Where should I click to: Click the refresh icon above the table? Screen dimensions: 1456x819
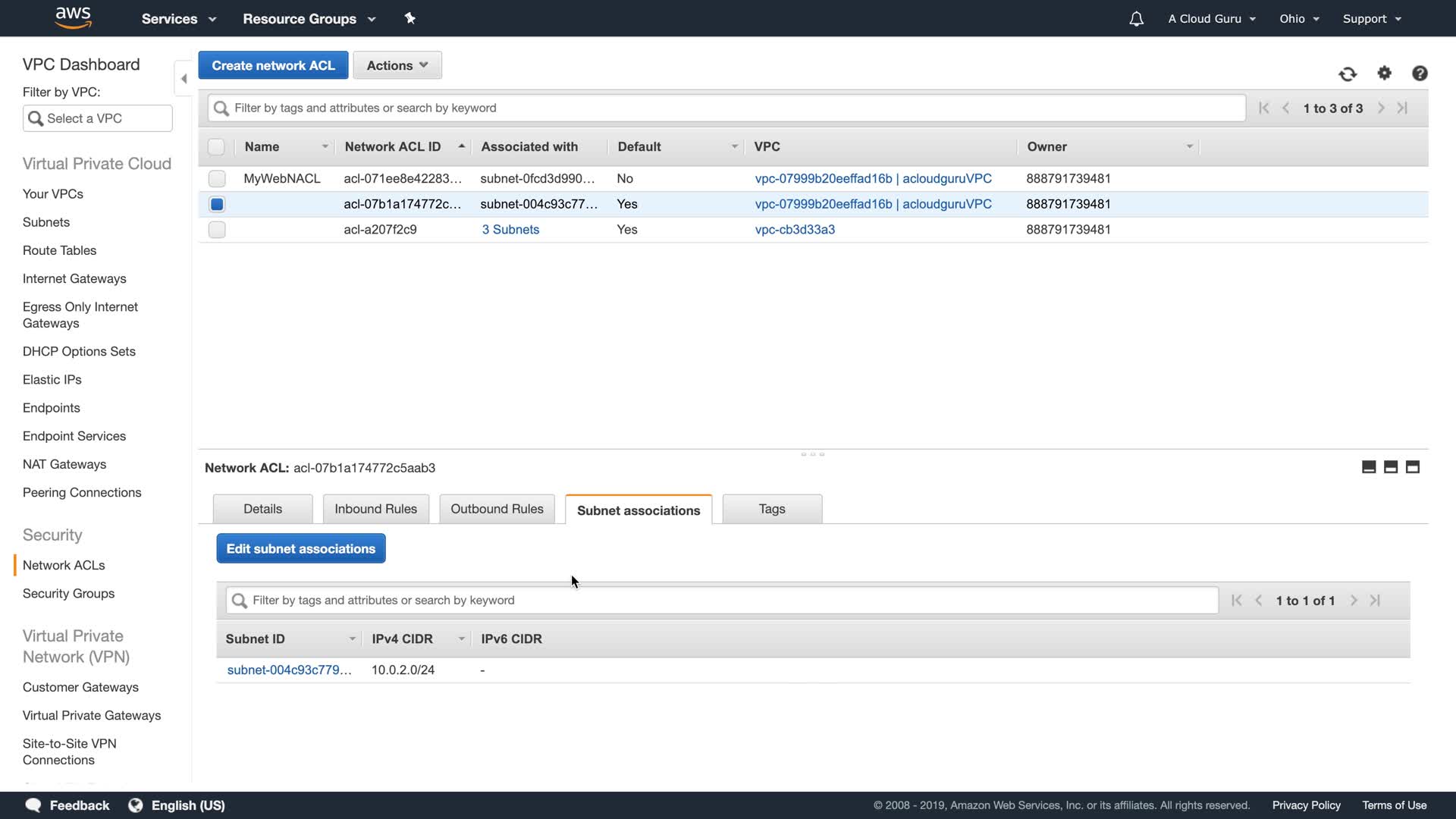coord(1347,74)
